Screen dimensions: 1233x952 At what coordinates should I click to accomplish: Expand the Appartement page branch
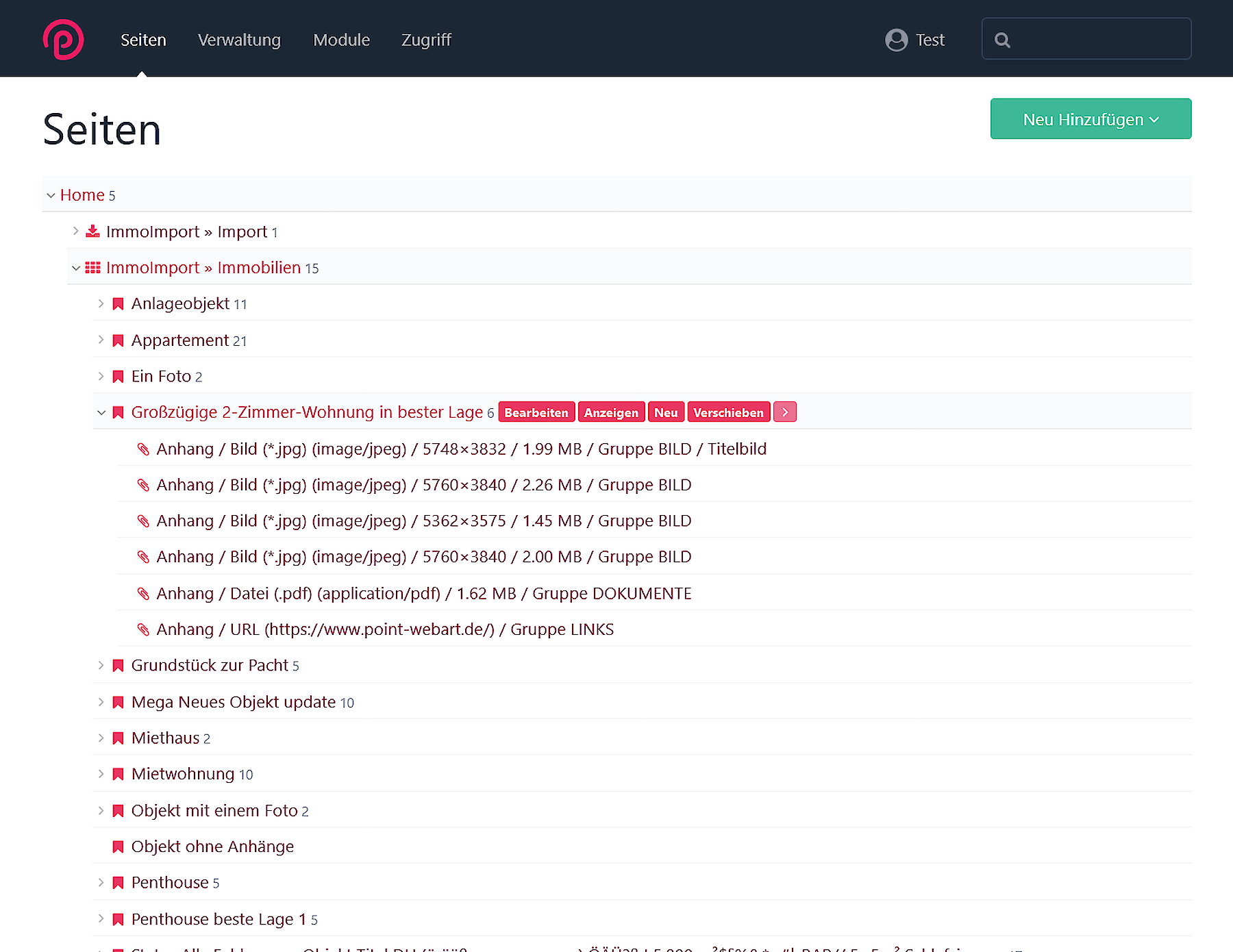pyautogui.click(x=101, y=340)
